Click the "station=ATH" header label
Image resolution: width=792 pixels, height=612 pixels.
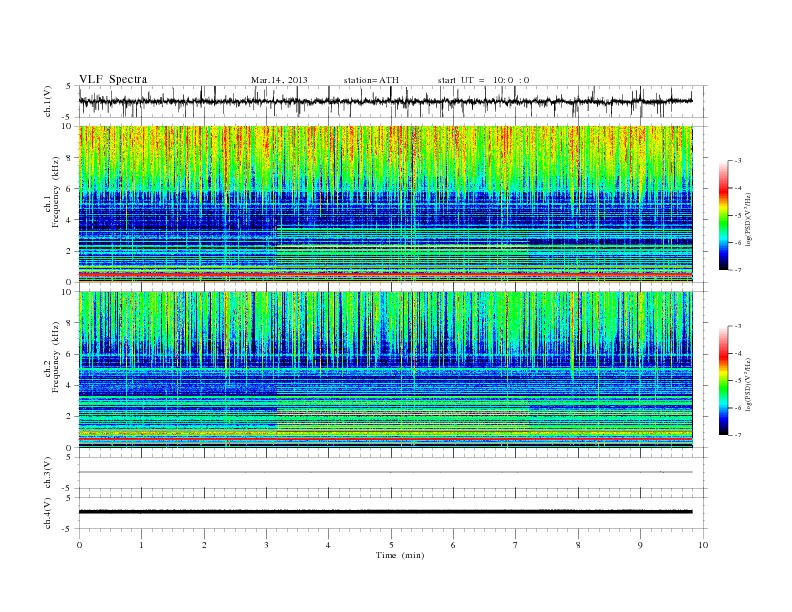click(371, 80)
